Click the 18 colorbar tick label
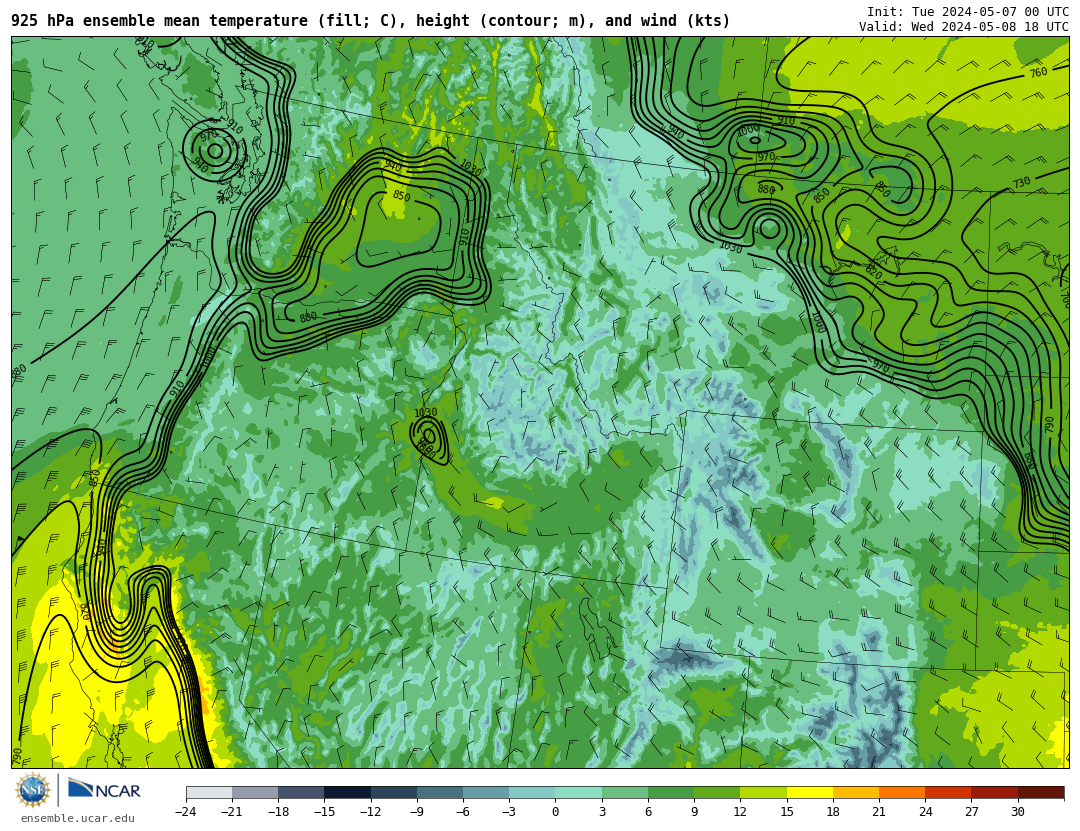Viewport: 1080px width, 831px height. pyautogui.click(x=833, y=812)
